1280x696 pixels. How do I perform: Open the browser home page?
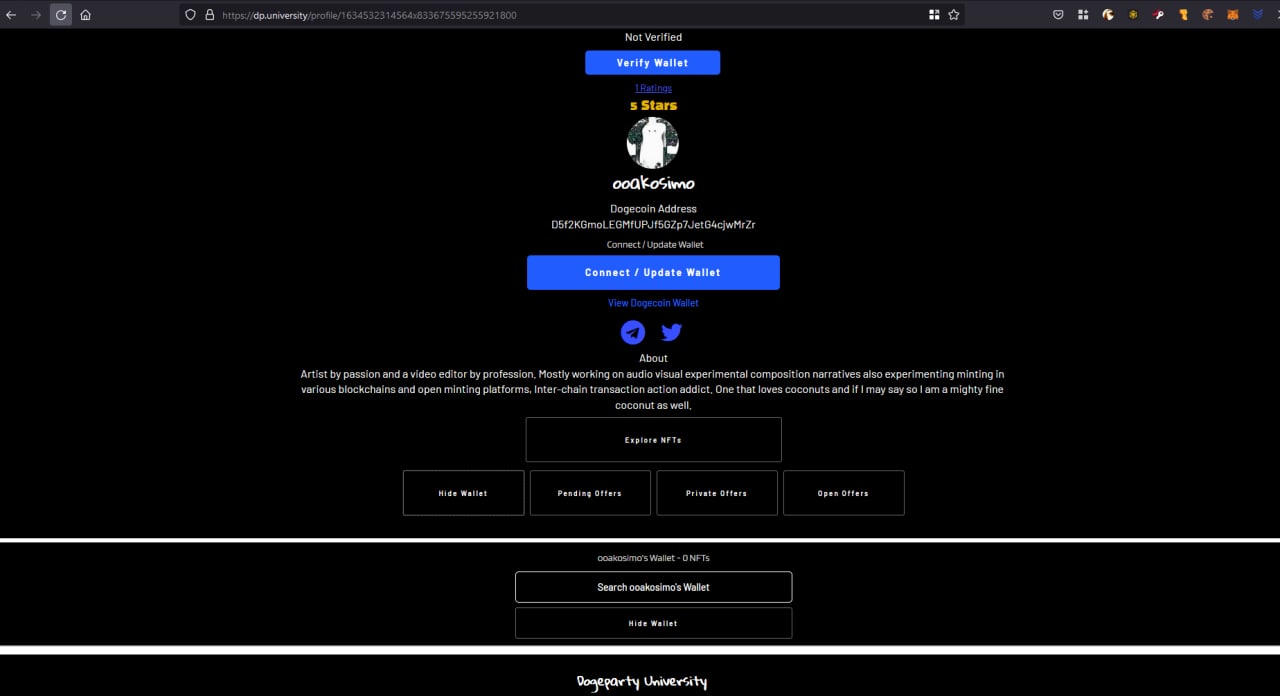pyautogui.click(x=86, y=15)
